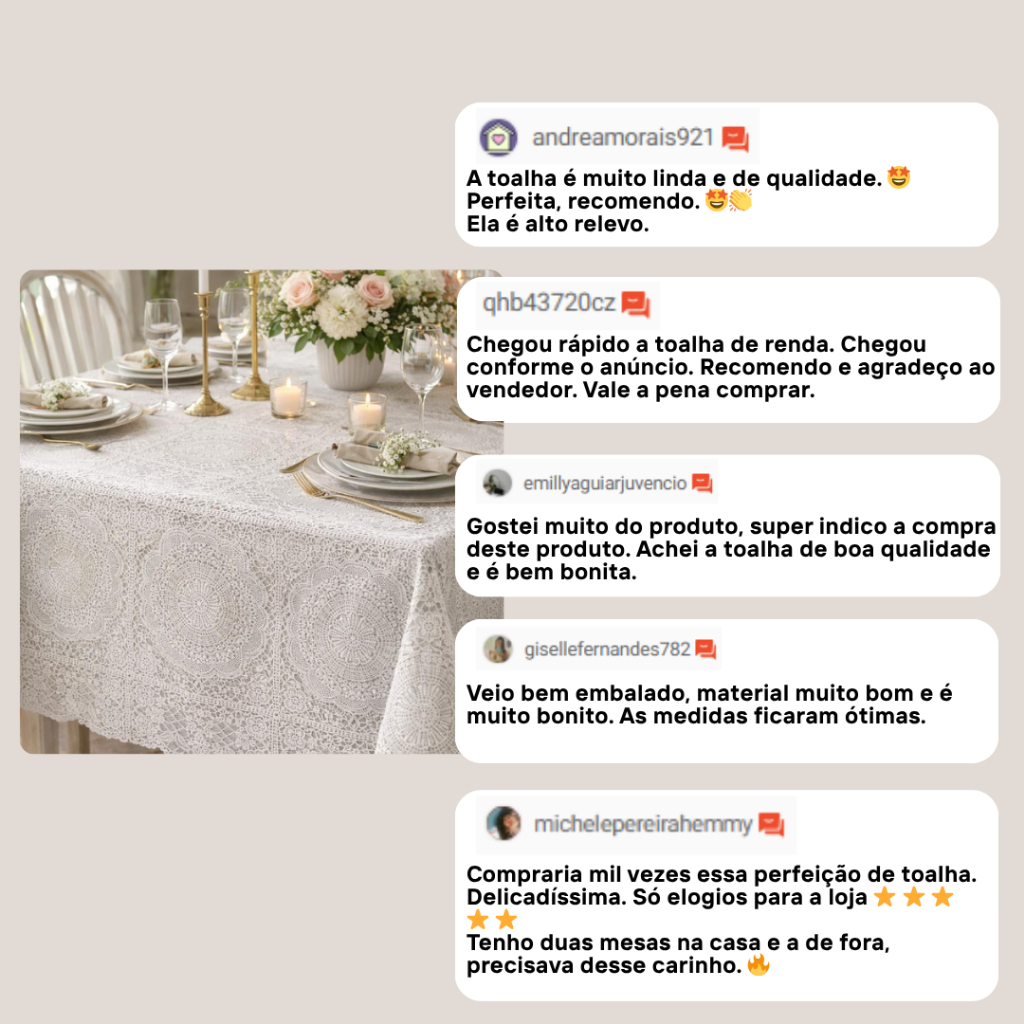Open username emillyaguiarjuvencio

[x=605, y=483]
